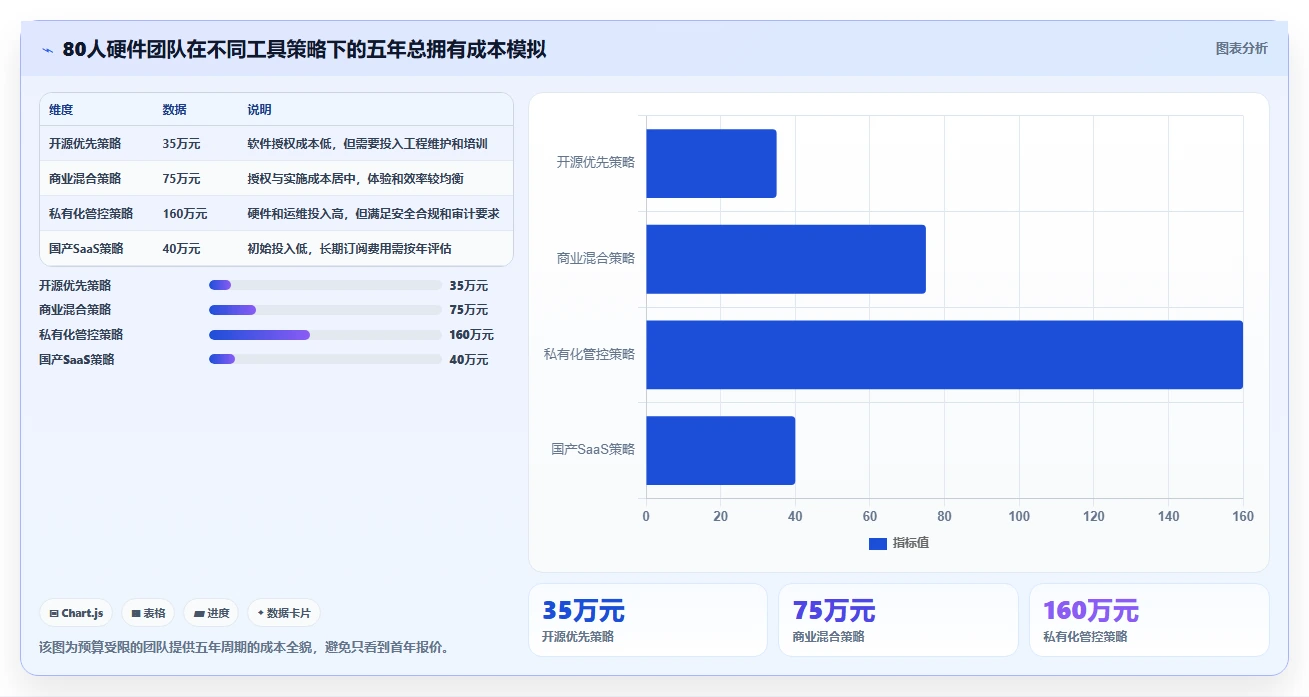The image size is (1309, 697).
Task: Click the 开源优先策略 chart axis label
Action: click(x=596, y=162)
